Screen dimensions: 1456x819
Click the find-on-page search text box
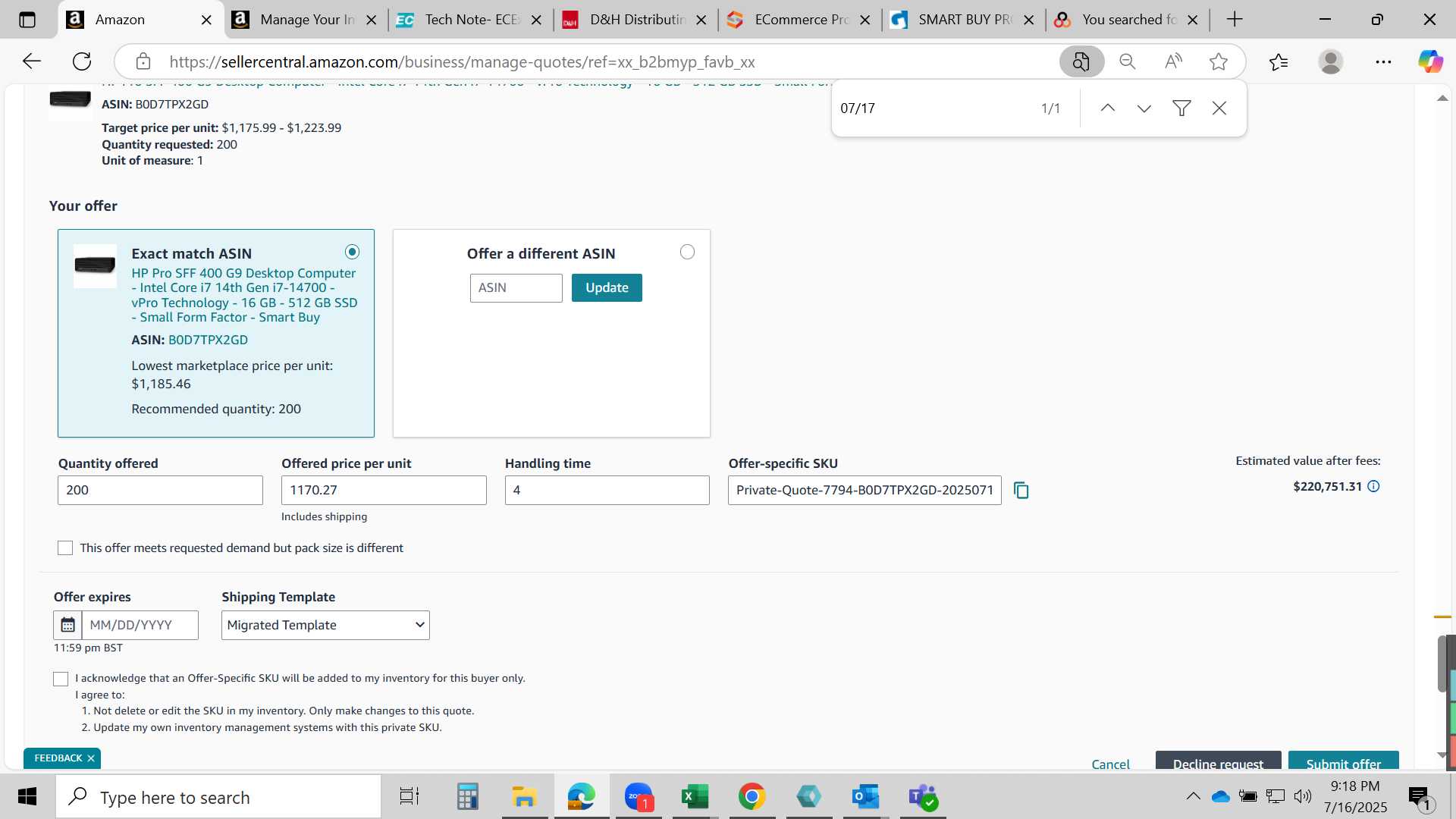tap(933, 108)
